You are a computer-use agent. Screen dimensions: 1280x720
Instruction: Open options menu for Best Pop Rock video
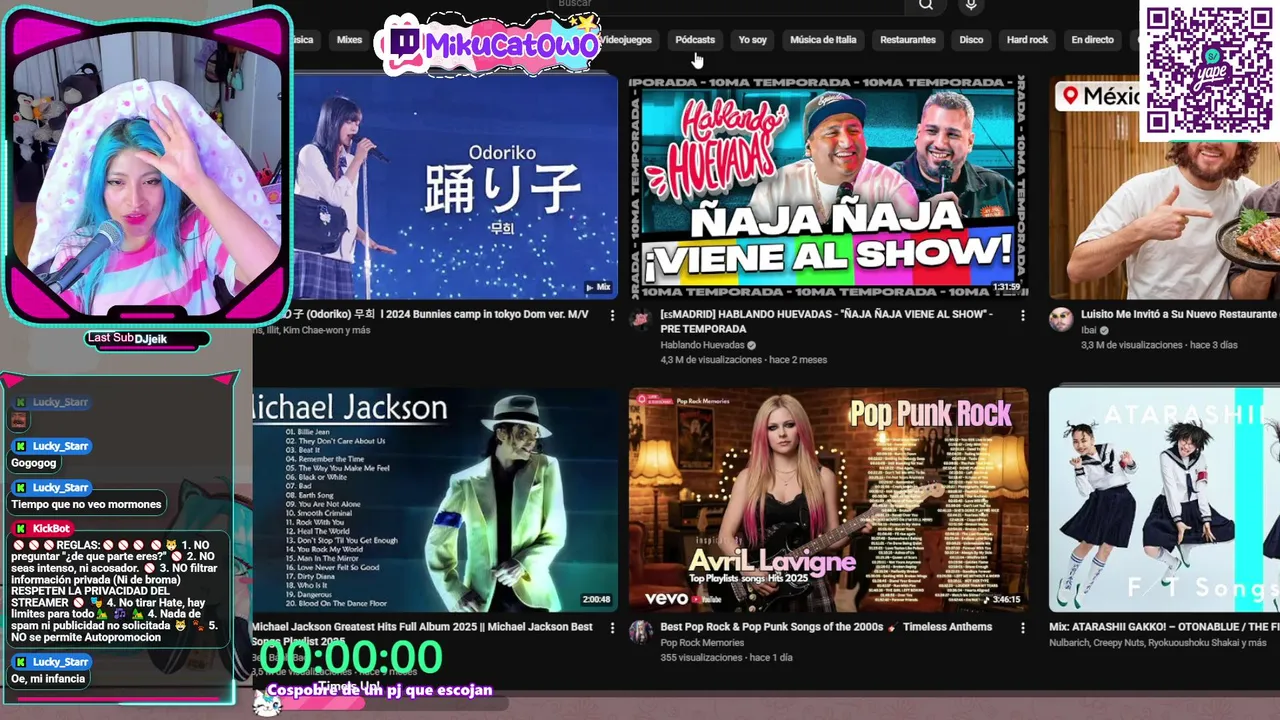click(x=1022, y=627)
